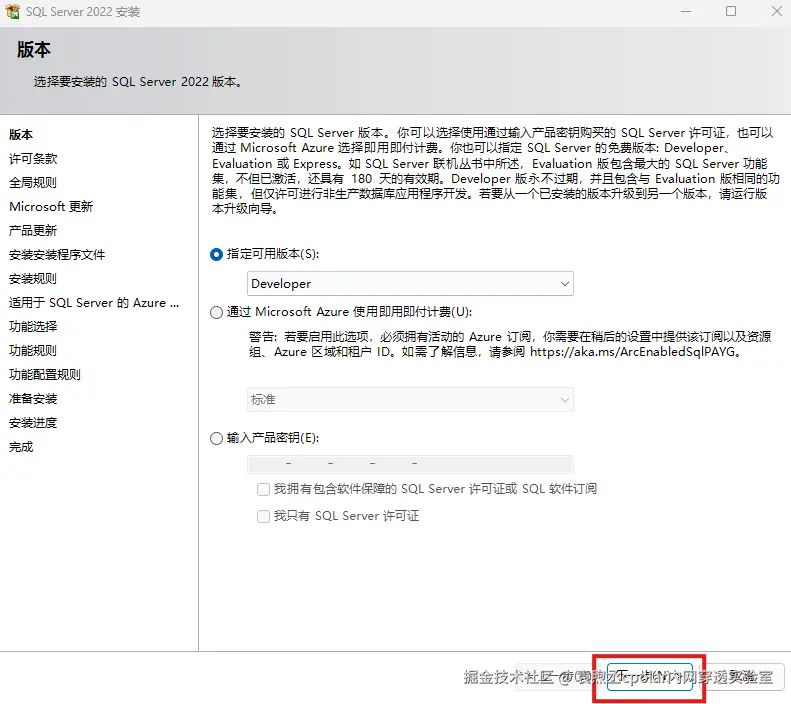Viewport: 791px width, 704px height.
Task: Open the Developer edition dropdown
Action: click(x=410, y=284)
